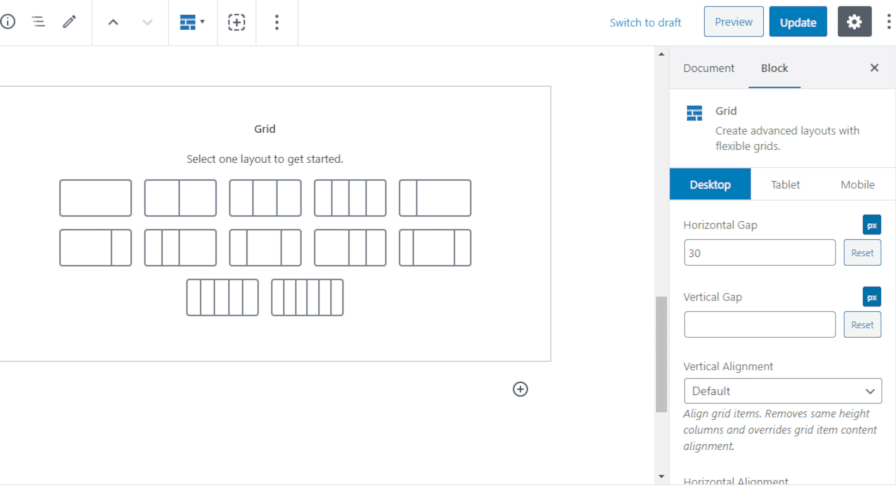Click the Switch to draft link

coord(645,23)
